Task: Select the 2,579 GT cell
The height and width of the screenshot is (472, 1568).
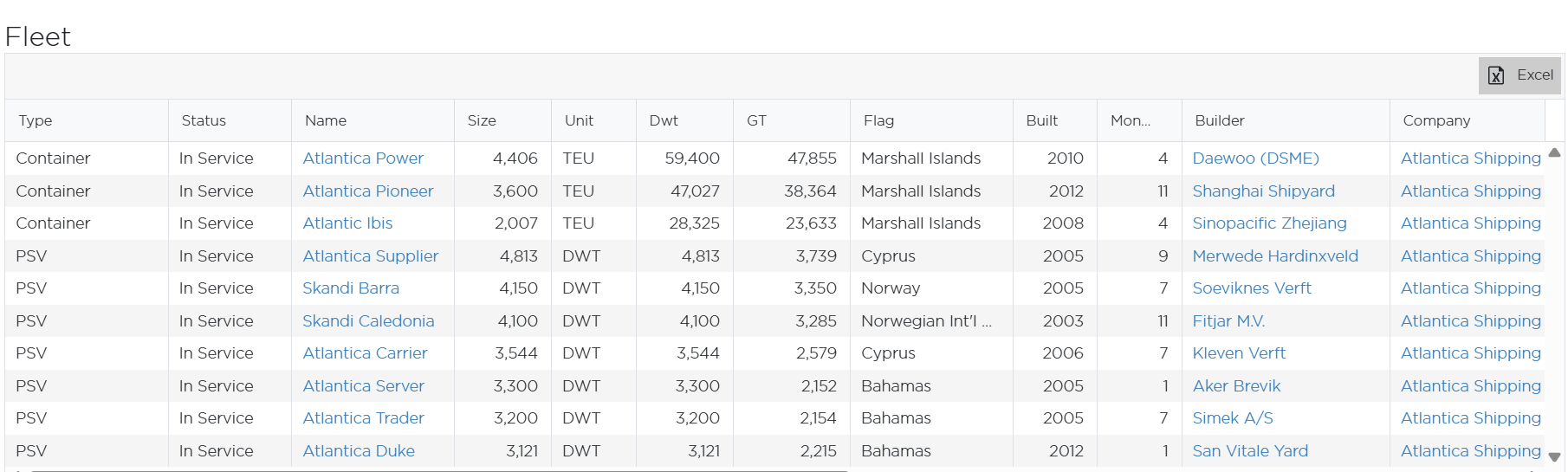Action: coord(792,353)
